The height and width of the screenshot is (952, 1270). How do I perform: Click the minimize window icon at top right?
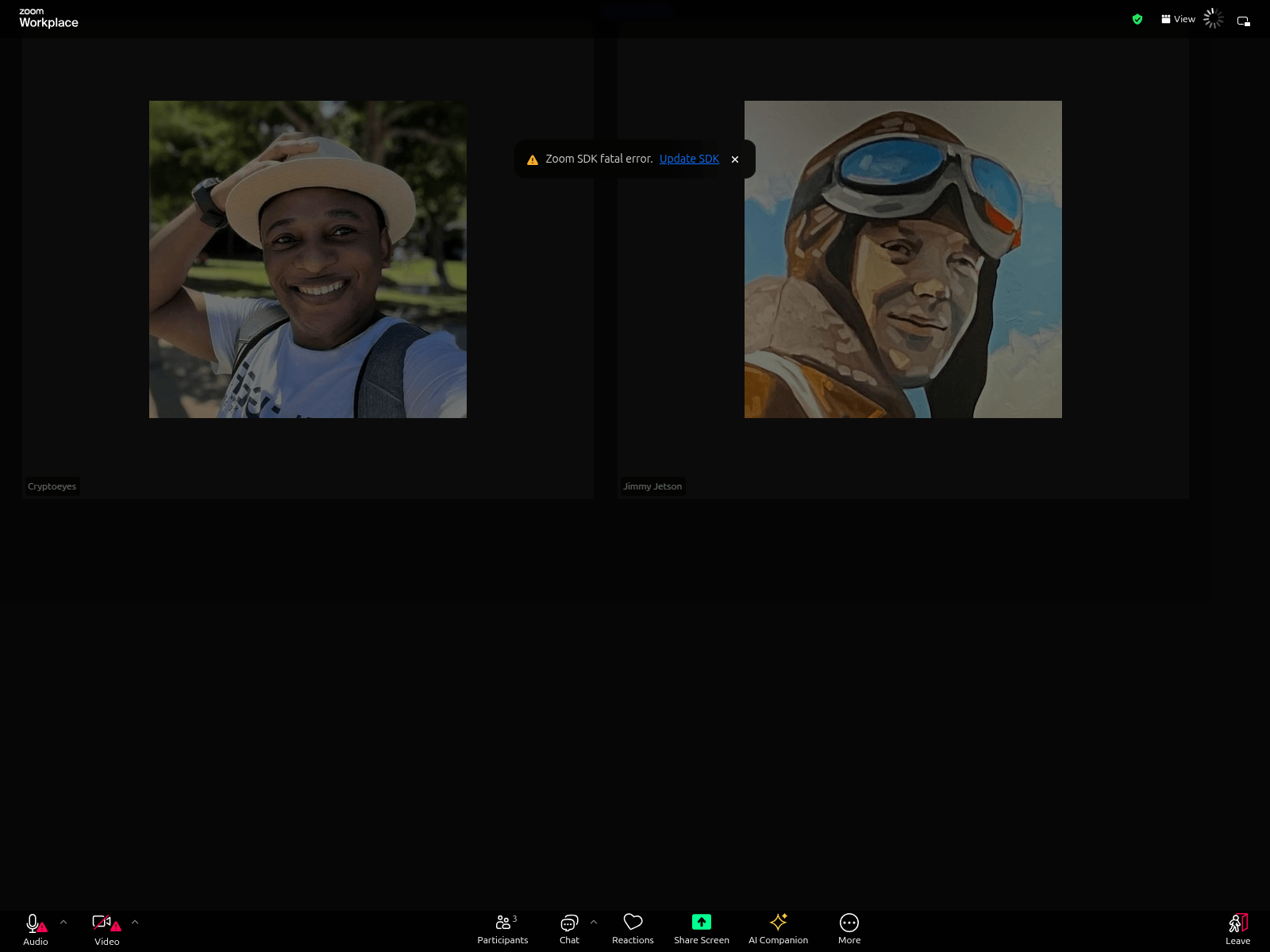1243,21
